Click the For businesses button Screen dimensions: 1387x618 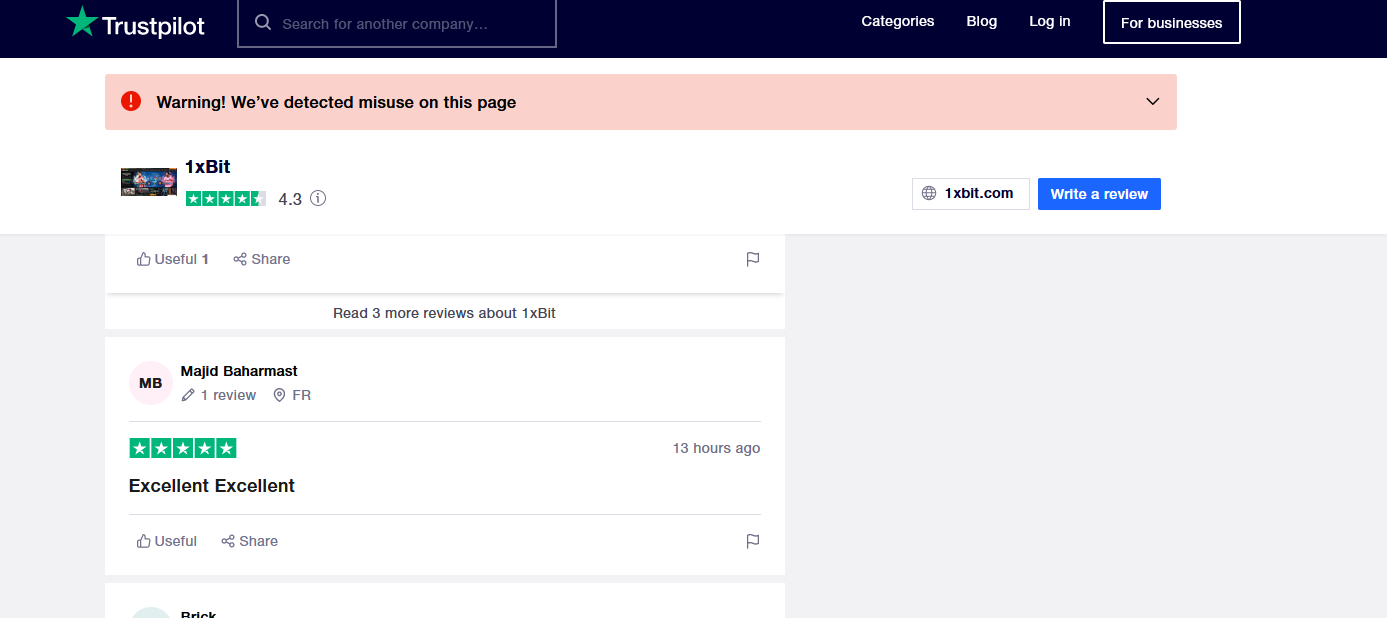pos(1171,22)
